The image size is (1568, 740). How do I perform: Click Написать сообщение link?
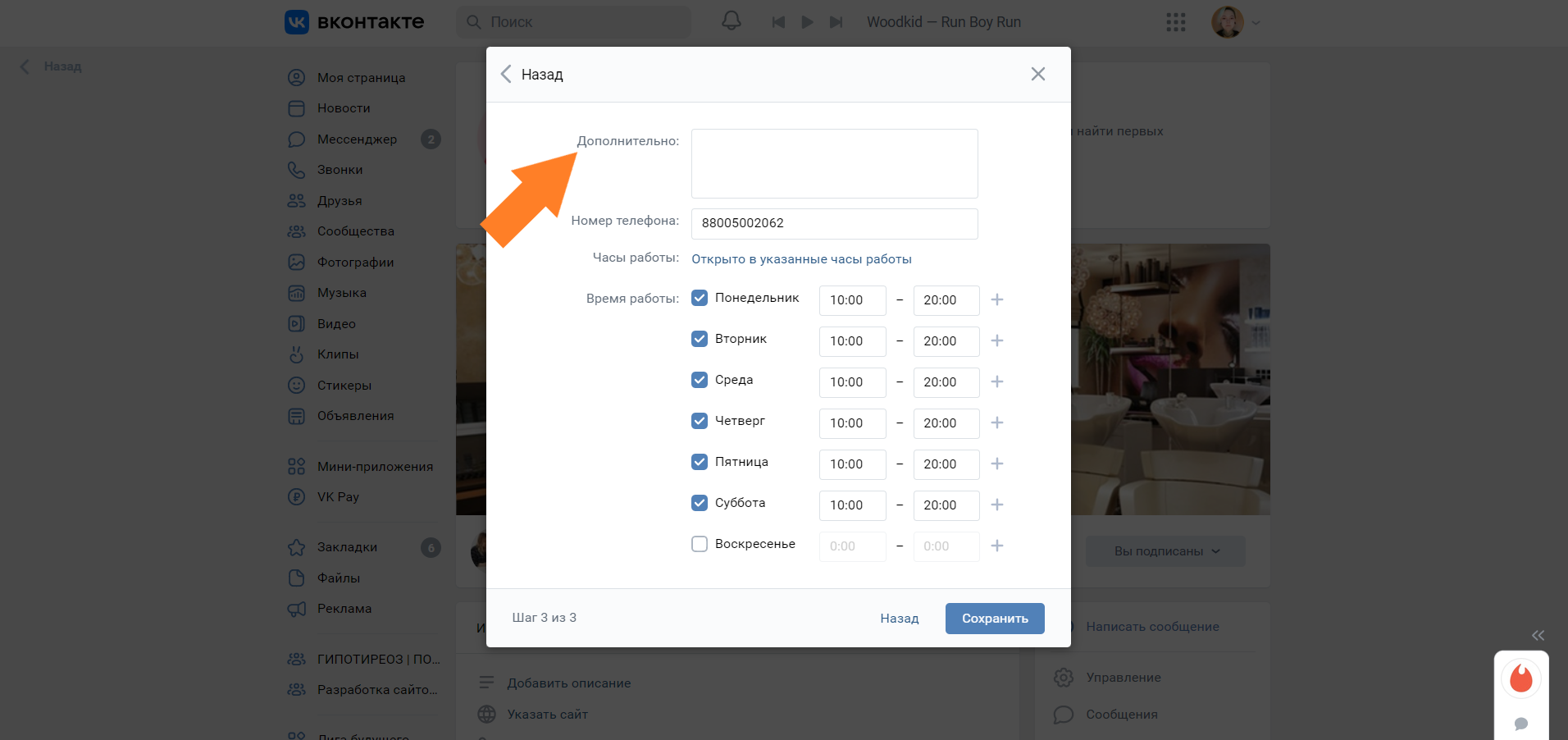pos(1152,627)
